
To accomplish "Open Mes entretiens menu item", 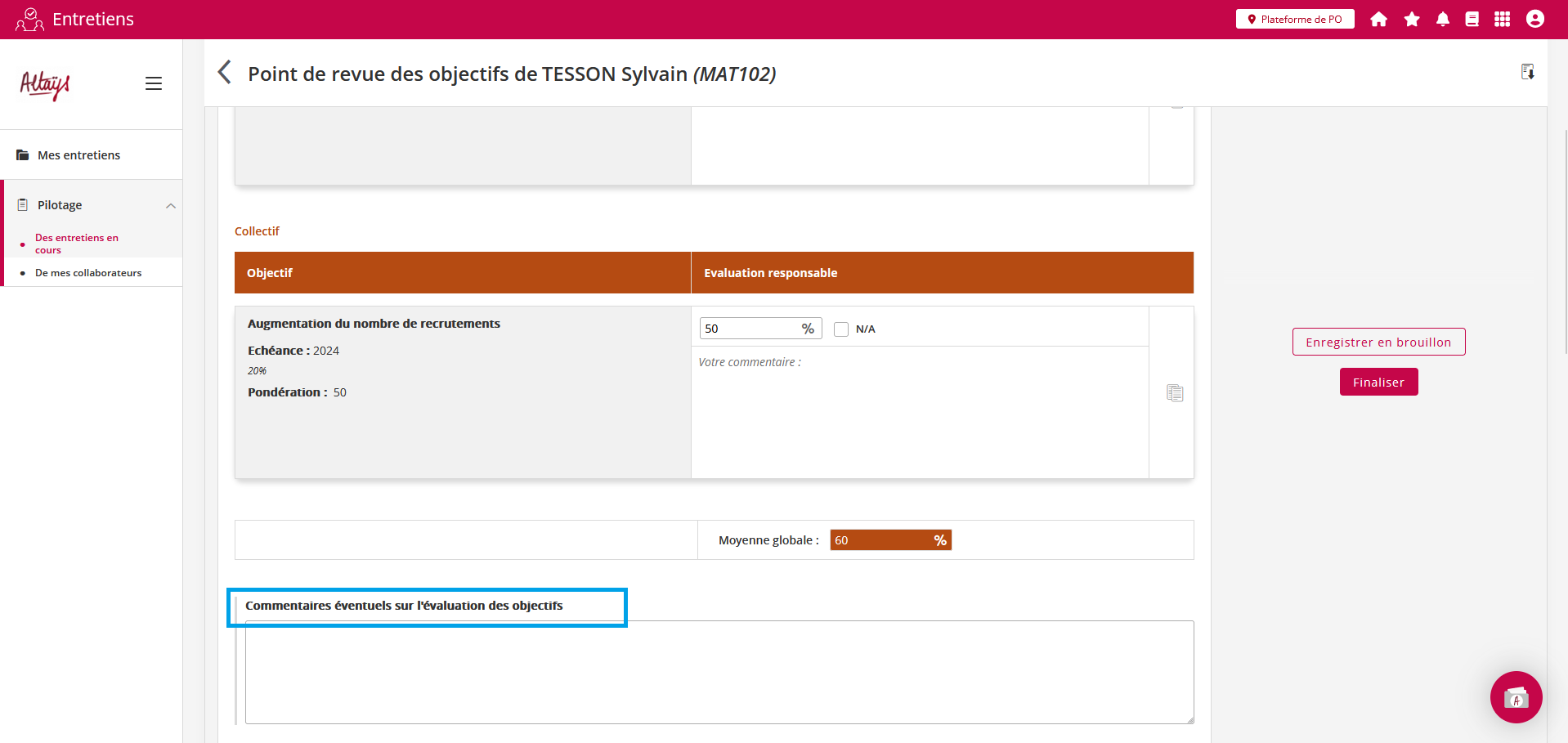I will (78, 155).
